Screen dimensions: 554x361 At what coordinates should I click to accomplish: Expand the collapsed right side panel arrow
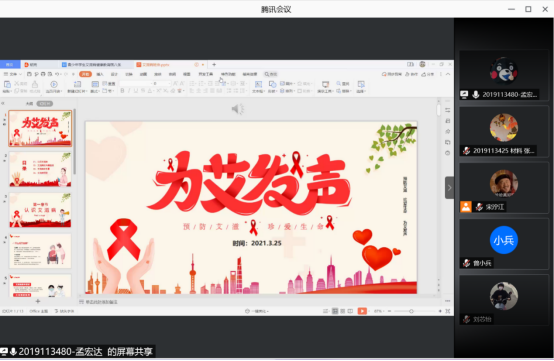[449, 188]
